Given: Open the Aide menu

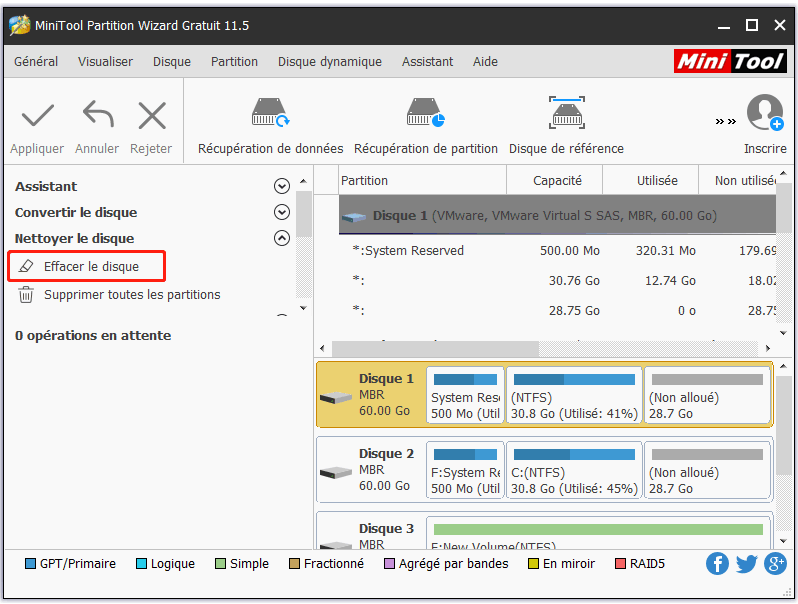Looking at the screenshot, I should (485, 62).
